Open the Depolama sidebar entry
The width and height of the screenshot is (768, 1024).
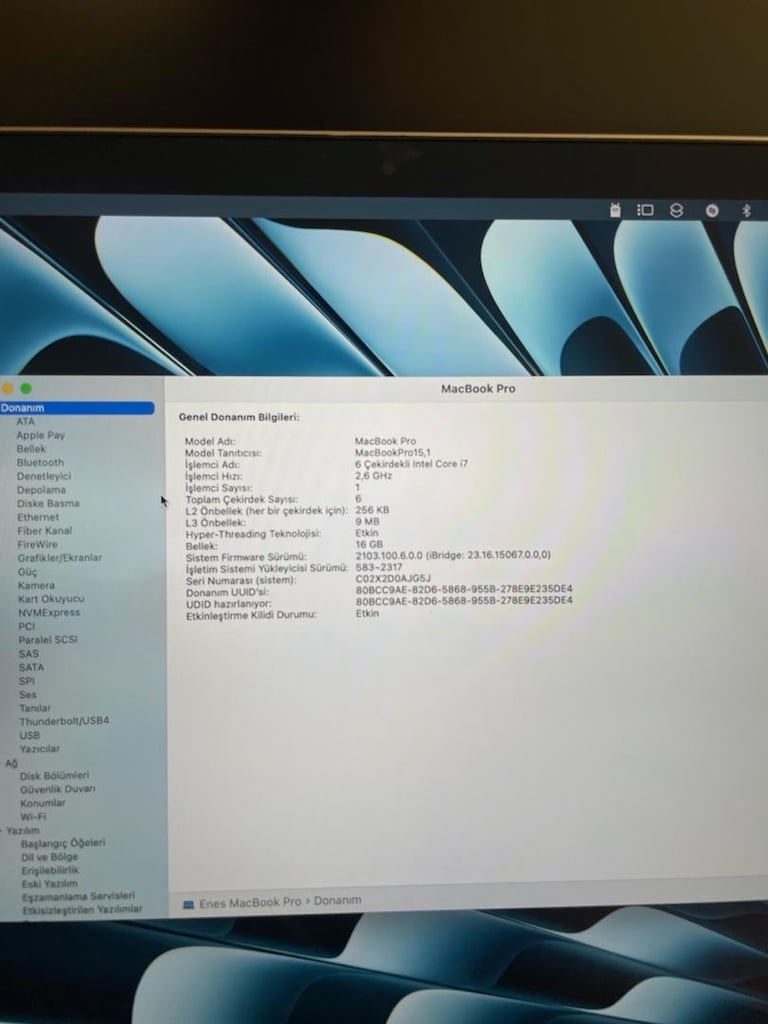pyautogui.click(x=41, y=490)
